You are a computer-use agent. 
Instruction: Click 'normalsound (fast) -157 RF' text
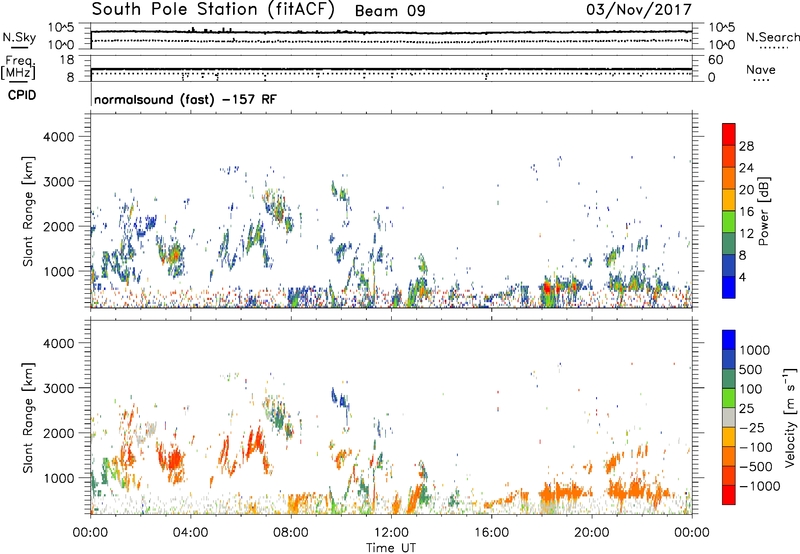185,99
